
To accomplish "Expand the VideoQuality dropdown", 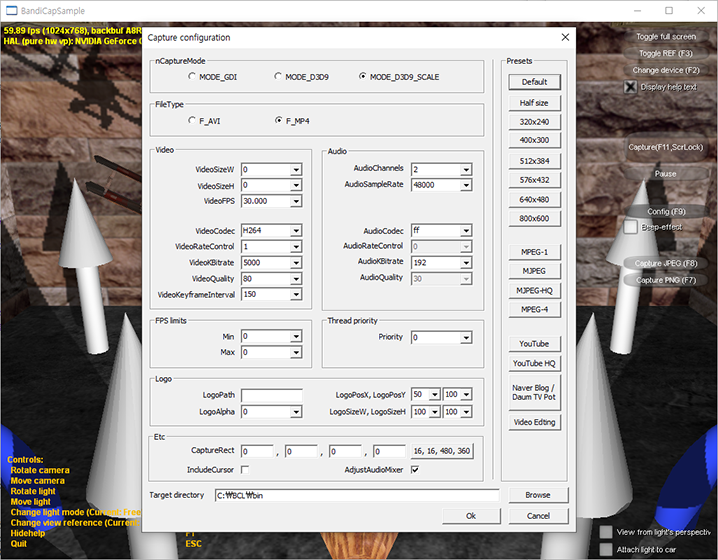I will coord(296,278).
